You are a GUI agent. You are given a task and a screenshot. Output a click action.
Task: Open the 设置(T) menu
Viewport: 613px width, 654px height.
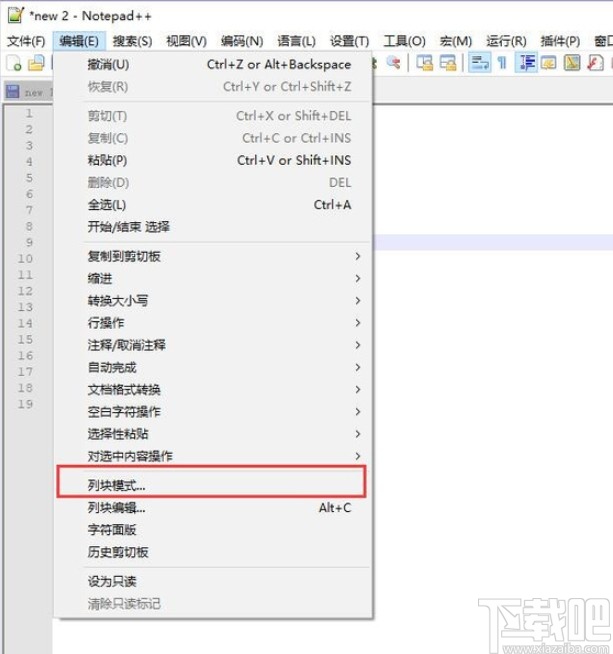coord(349,41)
